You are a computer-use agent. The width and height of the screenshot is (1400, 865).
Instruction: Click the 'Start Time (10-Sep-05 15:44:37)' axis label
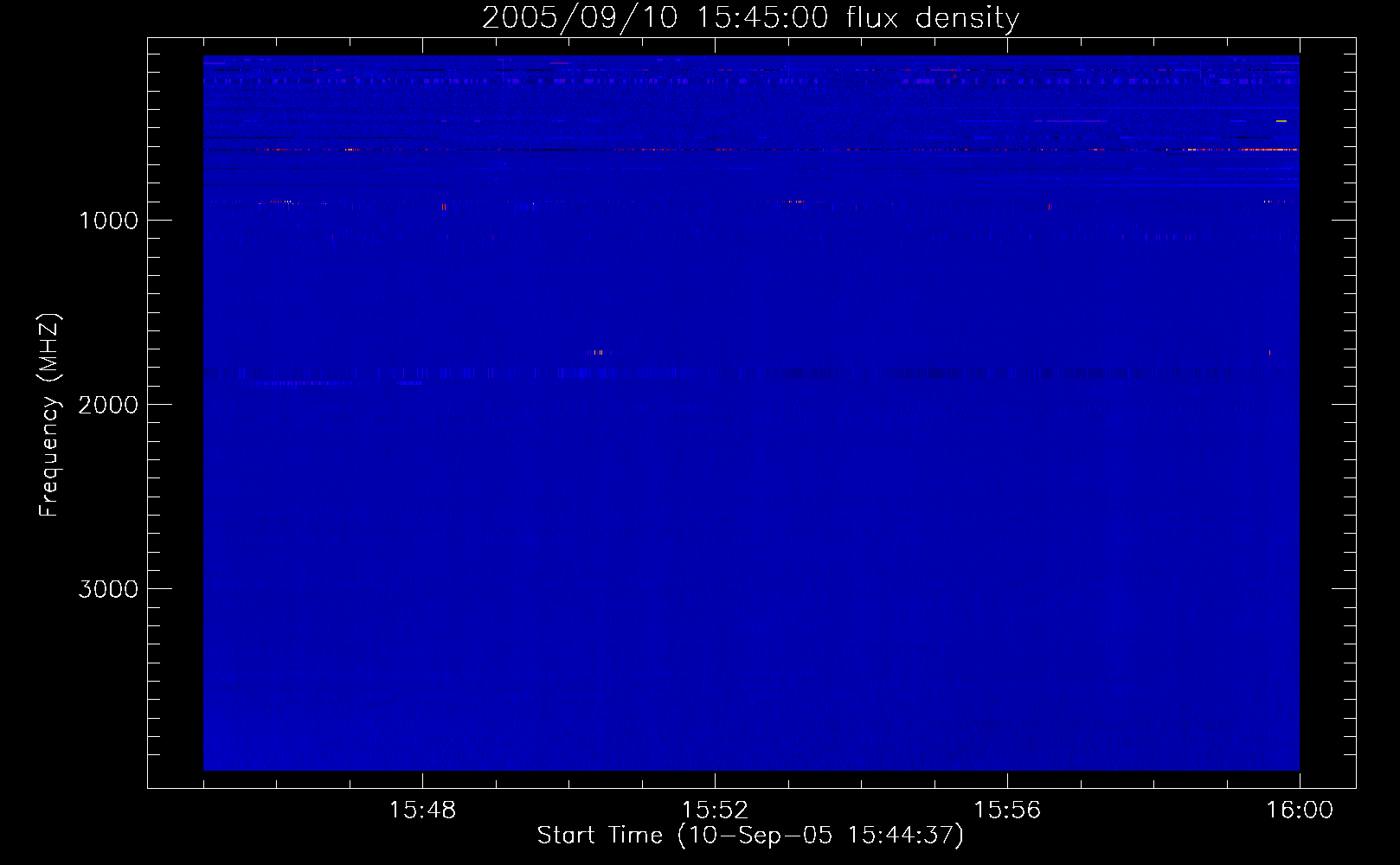tap(750, 835)
